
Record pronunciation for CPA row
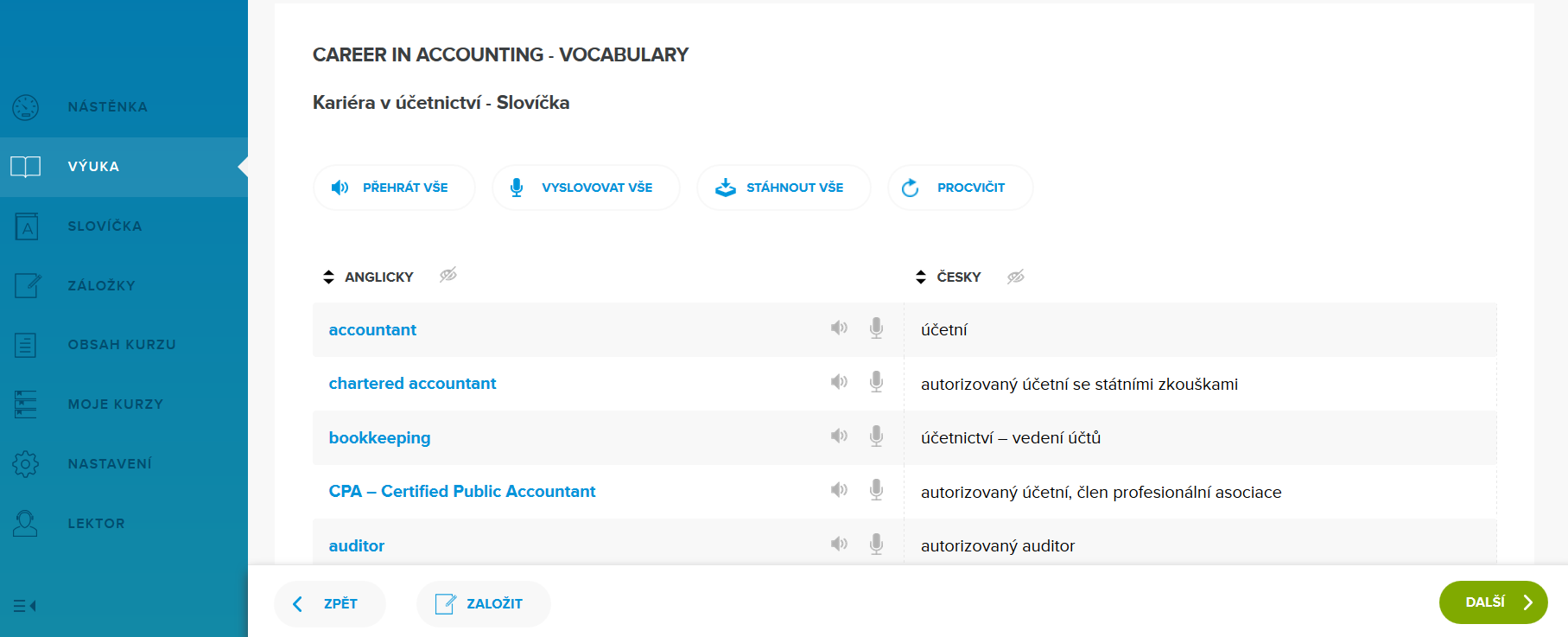click(876, 490)
